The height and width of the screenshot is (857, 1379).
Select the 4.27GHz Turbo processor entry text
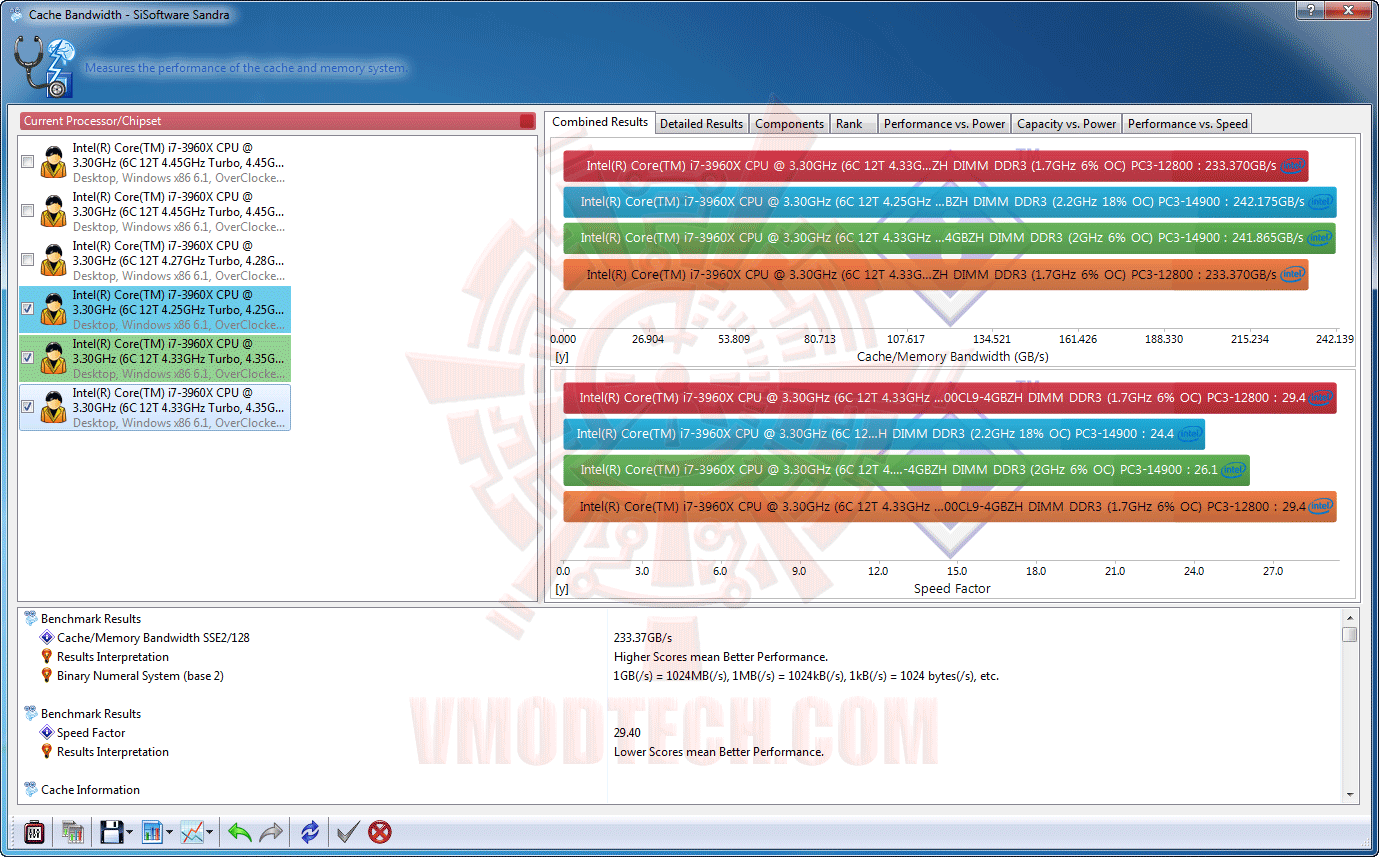[x=178, y=260]
